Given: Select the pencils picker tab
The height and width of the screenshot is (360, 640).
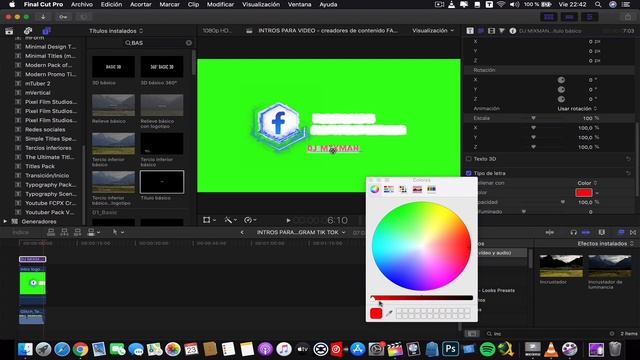Looking at the screenshot, I should pyautogui.click(x=431, y=189).
